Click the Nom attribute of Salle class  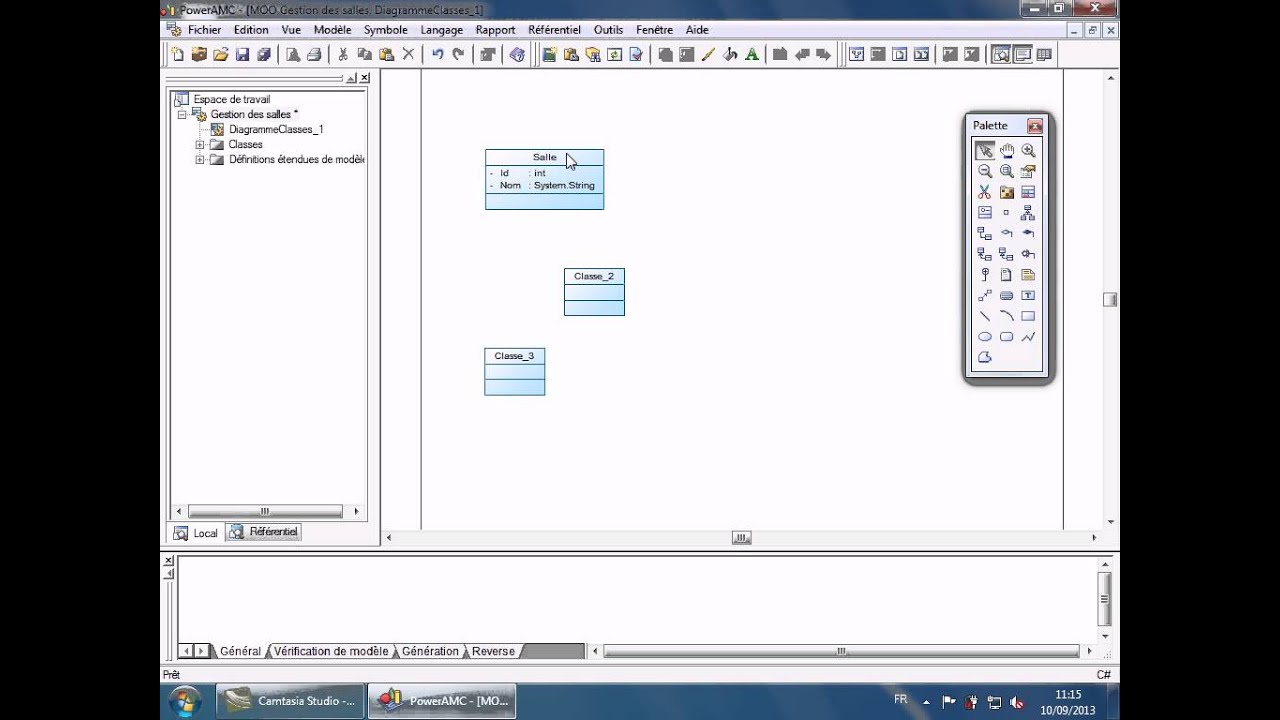(x=543, y=186)
